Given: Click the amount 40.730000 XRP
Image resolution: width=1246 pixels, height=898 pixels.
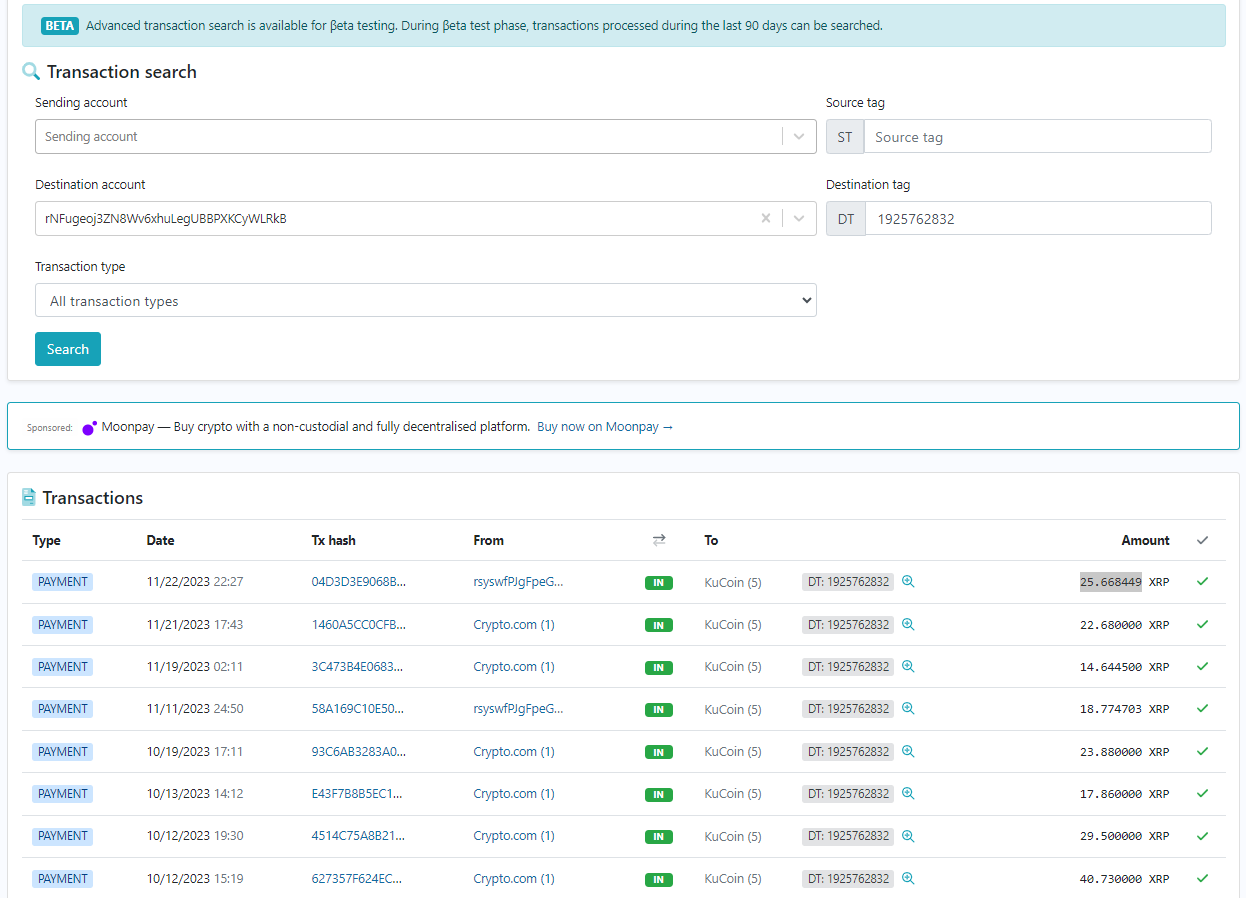Looking at the screenshot, I should tap(1124, 878).
